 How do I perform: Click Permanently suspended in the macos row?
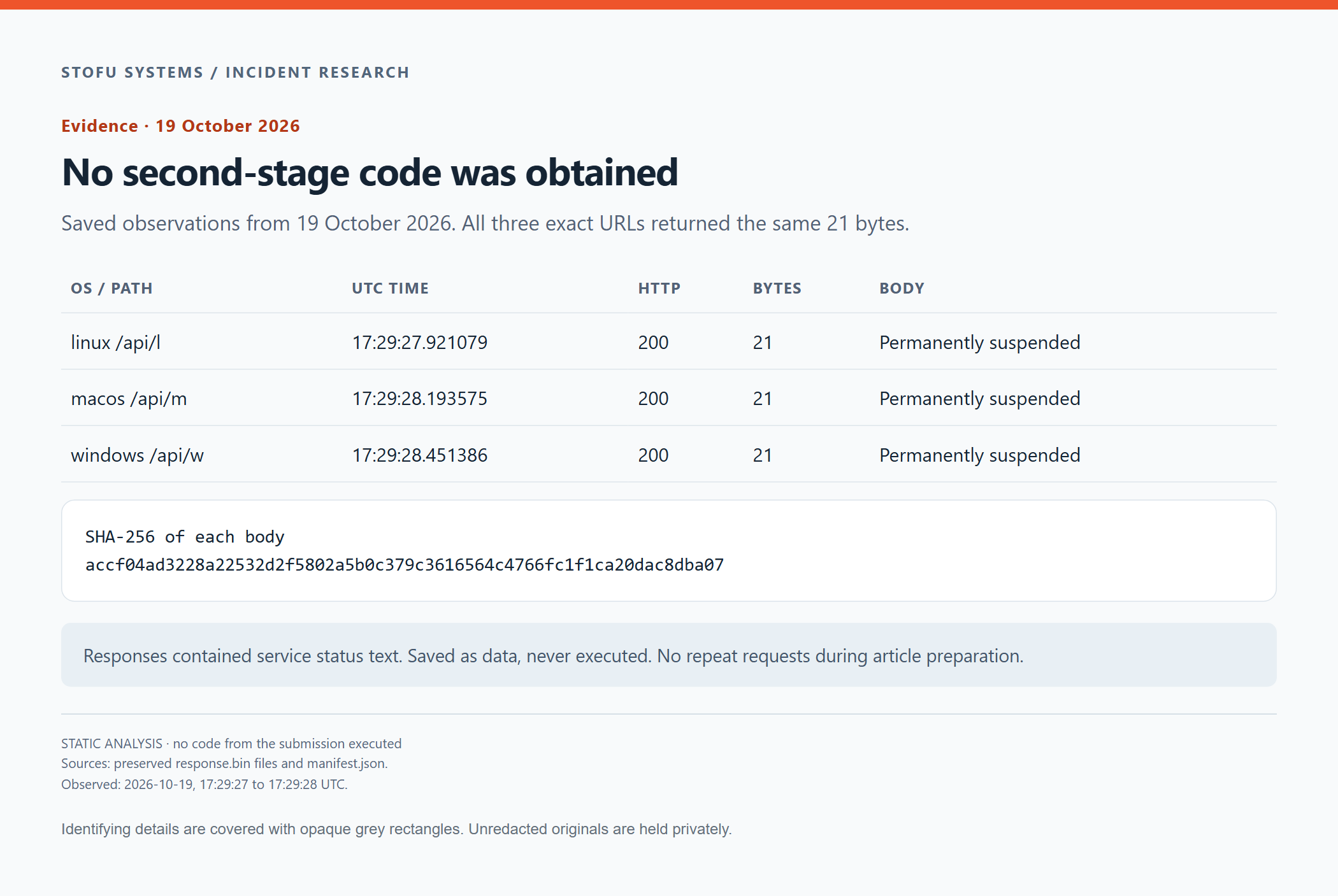pos(979,399)
